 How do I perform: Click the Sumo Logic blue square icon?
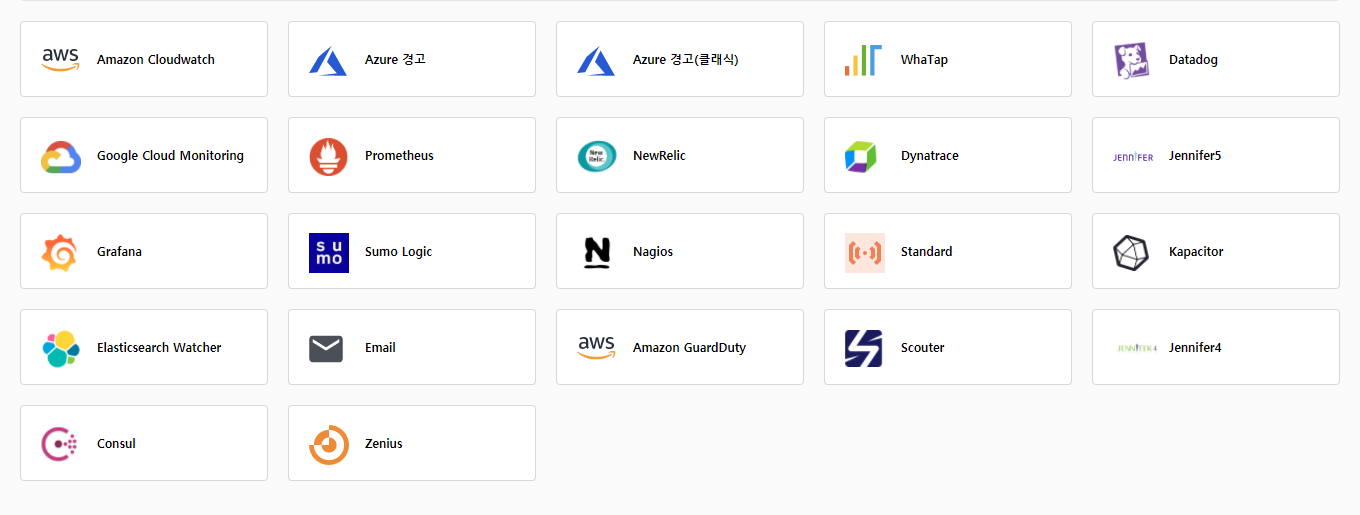(328, 252)
